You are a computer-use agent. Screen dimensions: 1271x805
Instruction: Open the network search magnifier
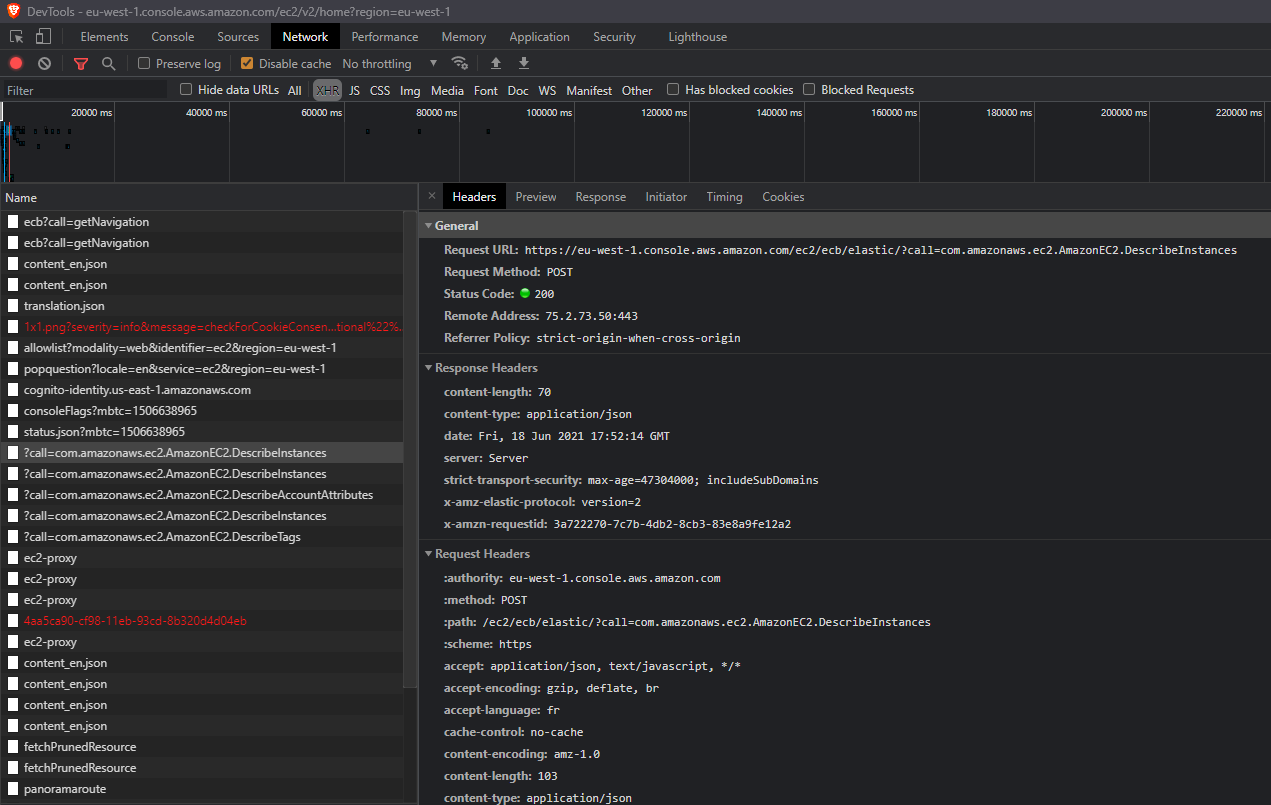pyautogui.click(x=108, y=63)
